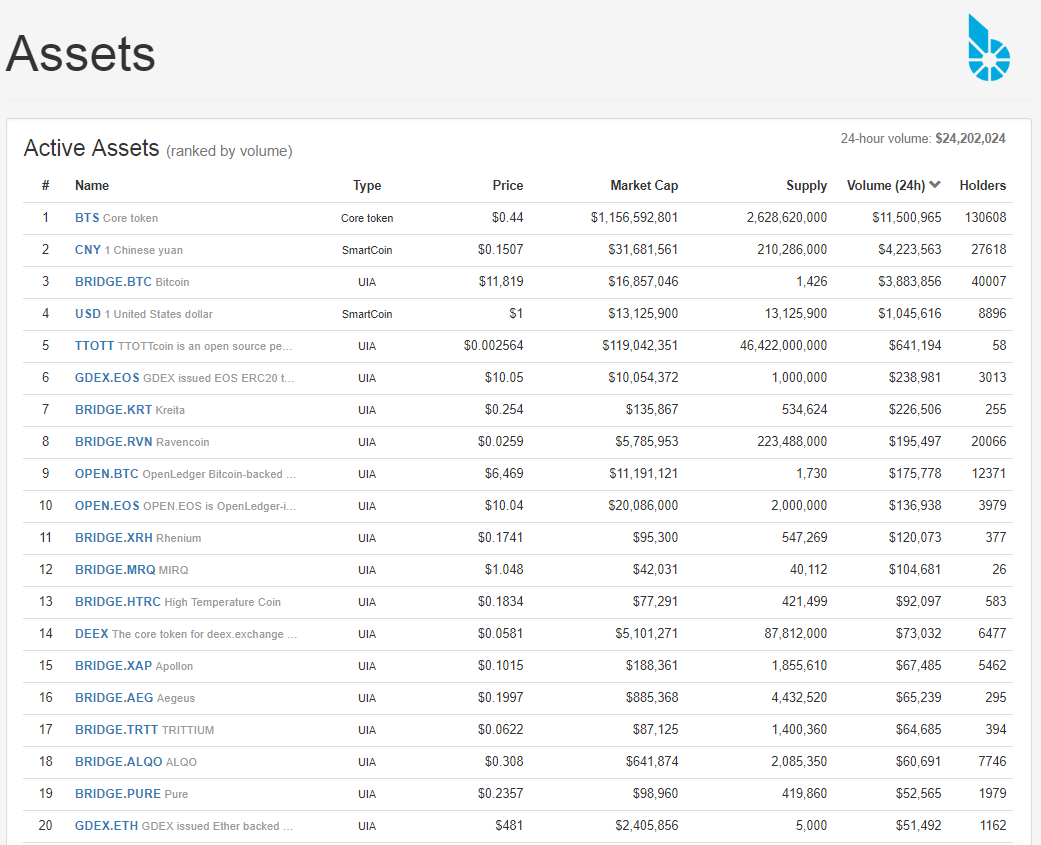Click BRIDGE.MRQ volume $104,681
The width and height of the screenshot is (1041, 845).
click(x=915, y=570)
